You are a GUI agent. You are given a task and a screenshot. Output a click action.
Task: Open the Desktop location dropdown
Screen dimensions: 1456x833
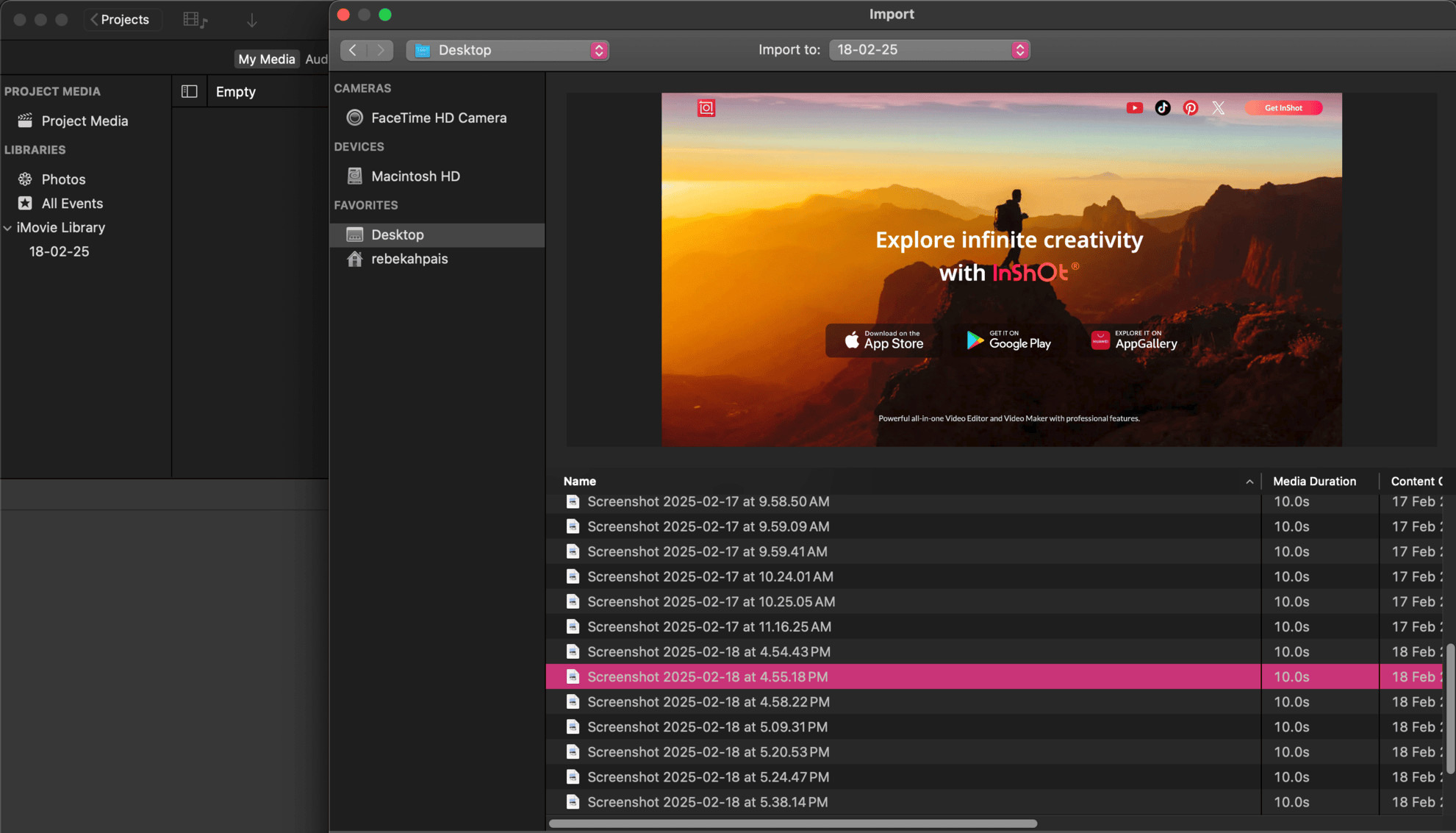pyautogui.click(x=507, y=50)
